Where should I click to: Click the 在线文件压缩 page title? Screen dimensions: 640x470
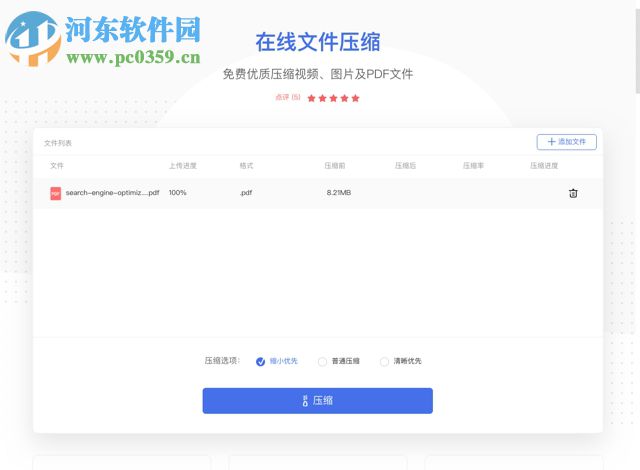pos(318,42)
